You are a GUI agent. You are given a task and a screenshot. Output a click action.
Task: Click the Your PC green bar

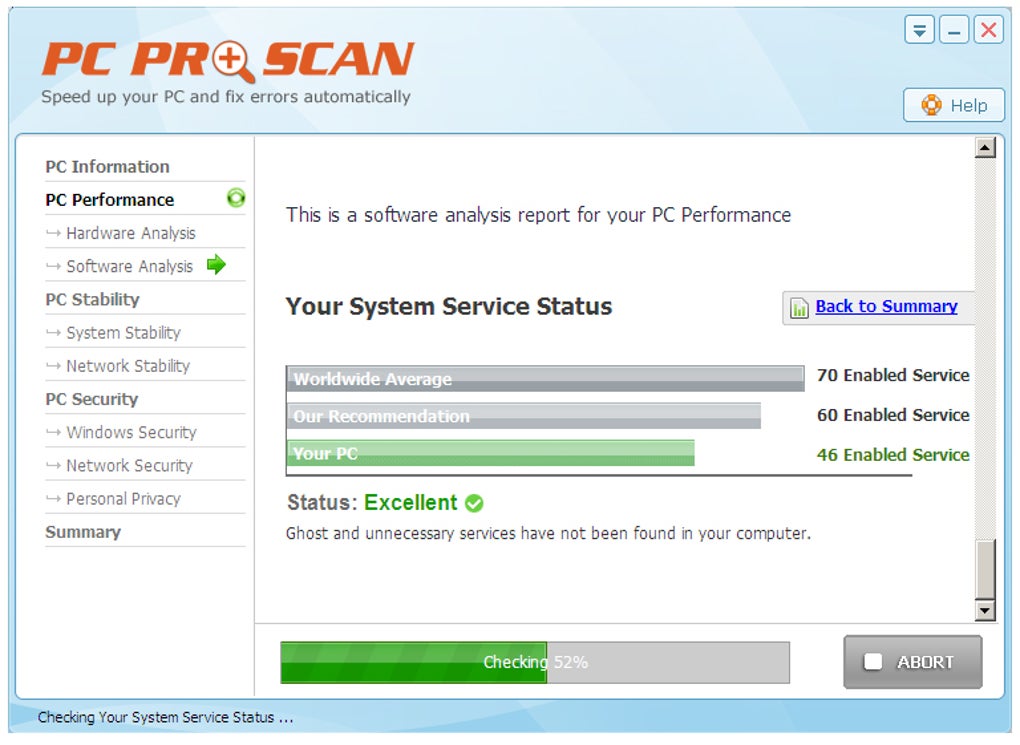[490, 453]
